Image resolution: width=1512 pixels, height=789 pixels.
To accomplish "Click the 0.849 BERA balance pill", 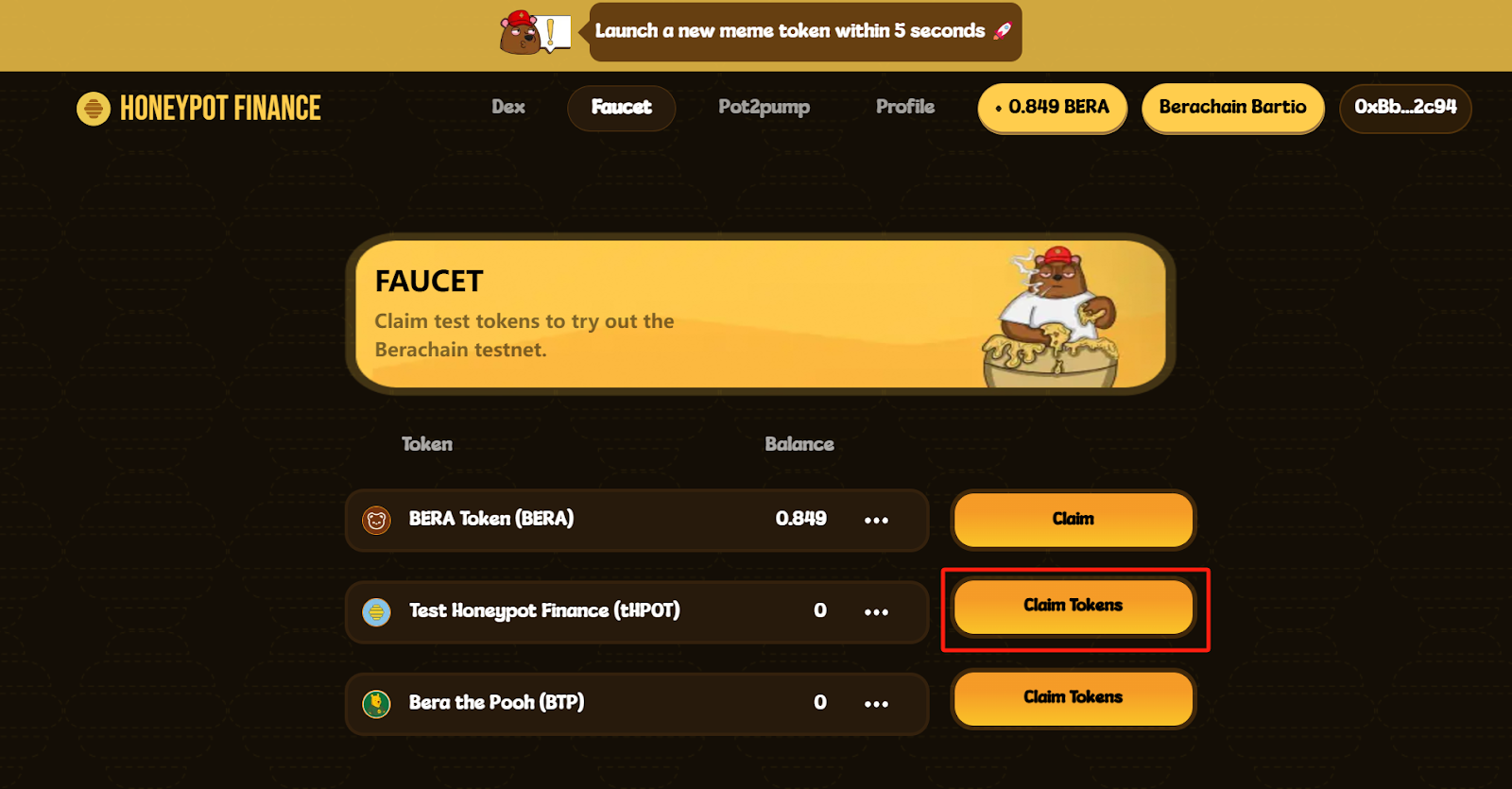I will 1053,108.
